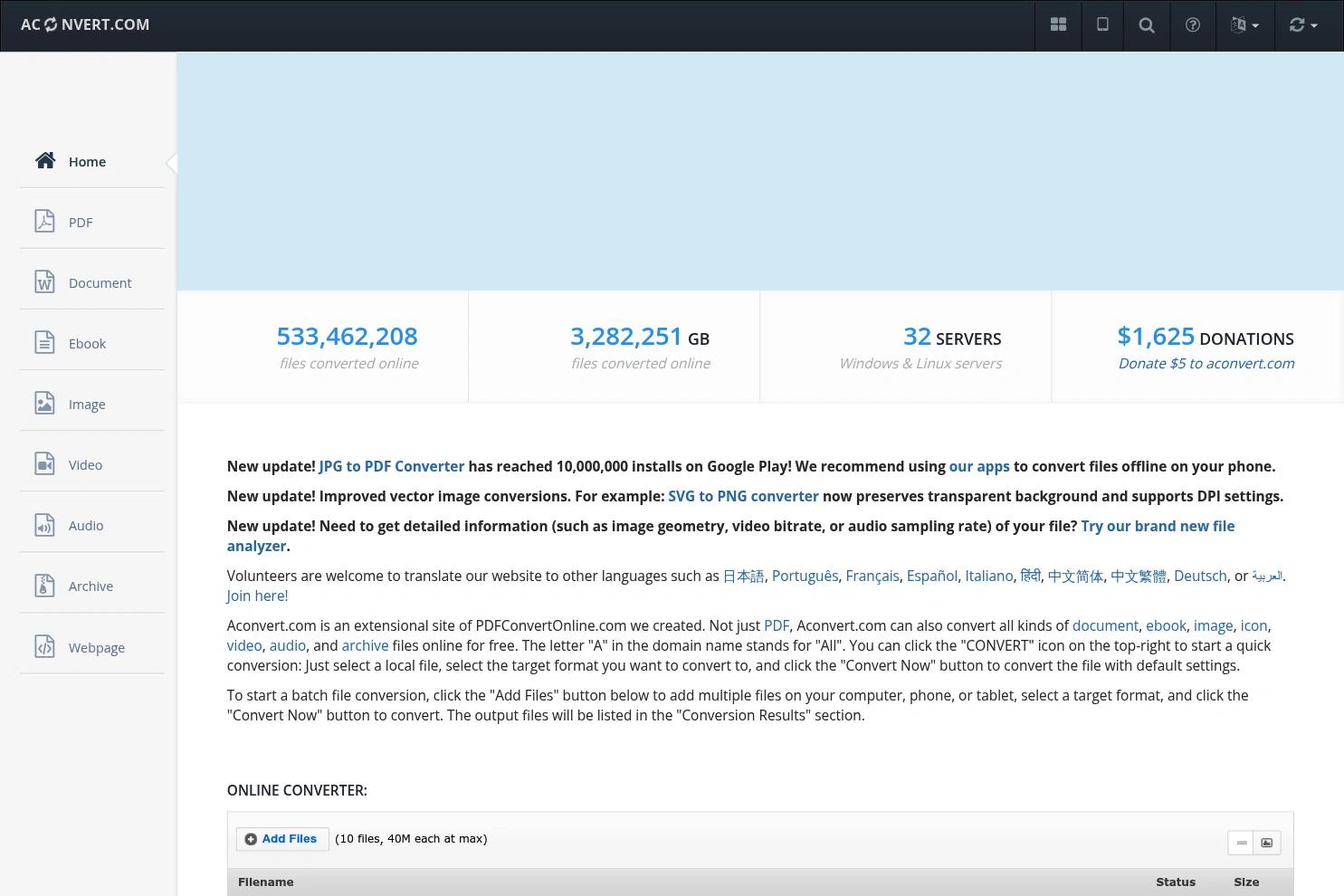Screen dimensions: 1344x896
Task: Click the inline 'video' link
Action: tap(244, 645)
